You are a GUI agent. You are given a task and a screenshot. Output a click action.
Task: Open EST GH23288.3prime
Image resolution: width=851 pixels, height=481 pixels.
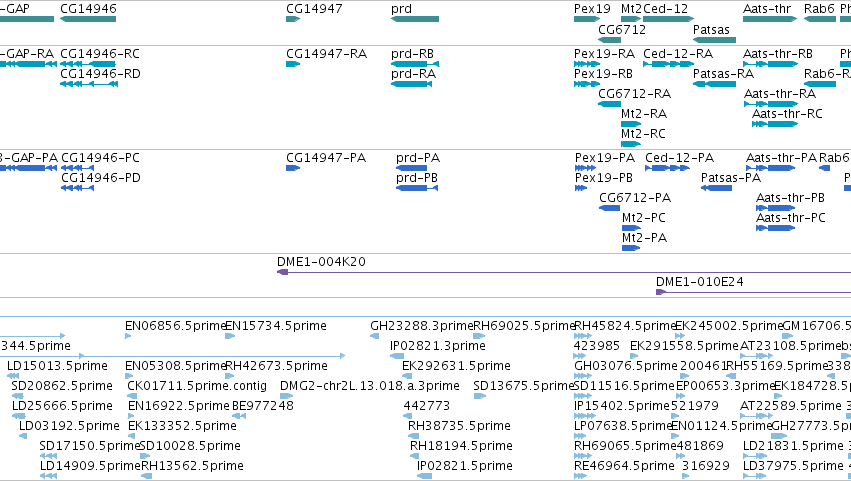click(x=422, y=326)
